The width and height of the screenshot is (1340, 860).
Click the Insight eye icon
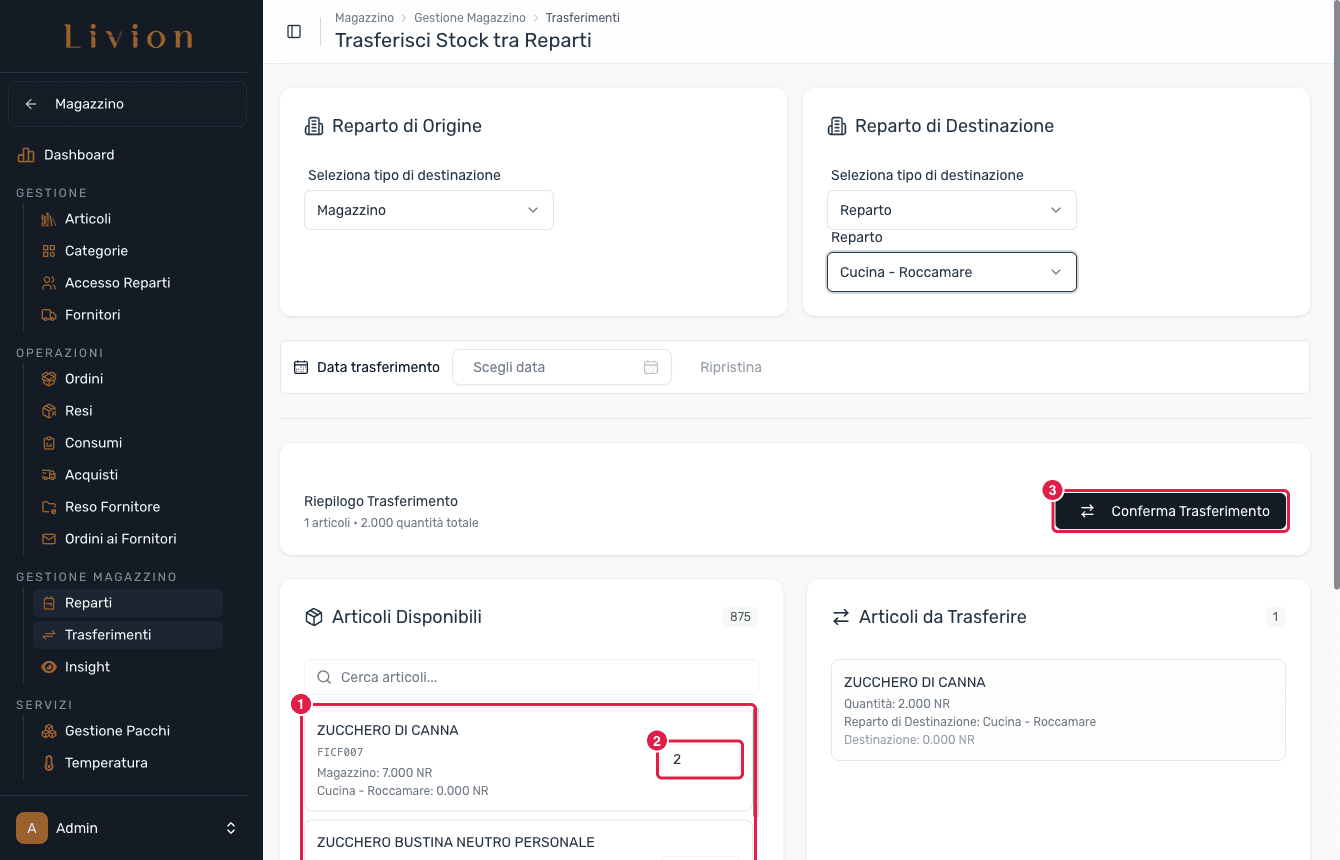pyautogui.click(x=49, y=667)
